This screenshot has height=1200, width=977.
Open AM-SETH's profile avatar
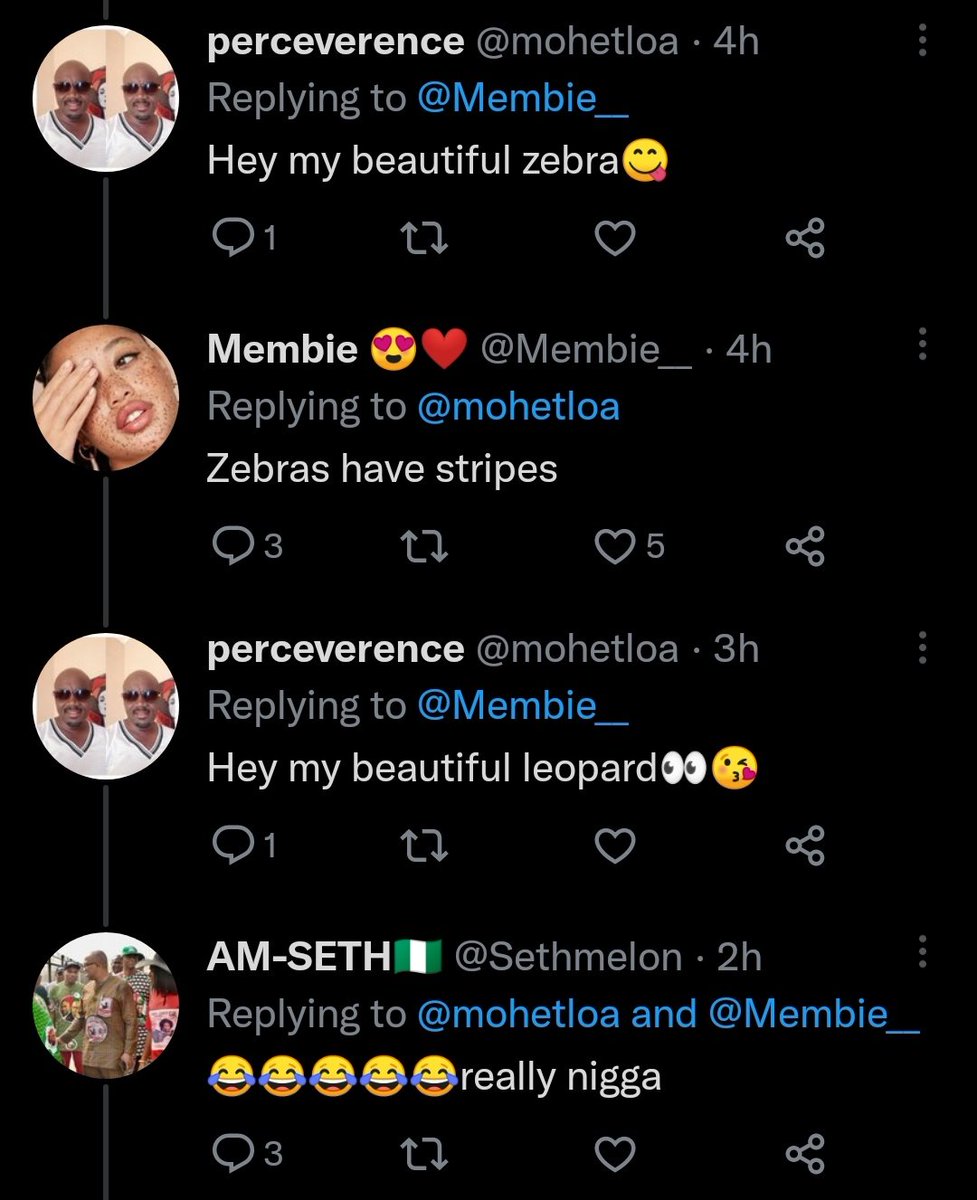pyautogui.click(x=106, y=1005)
